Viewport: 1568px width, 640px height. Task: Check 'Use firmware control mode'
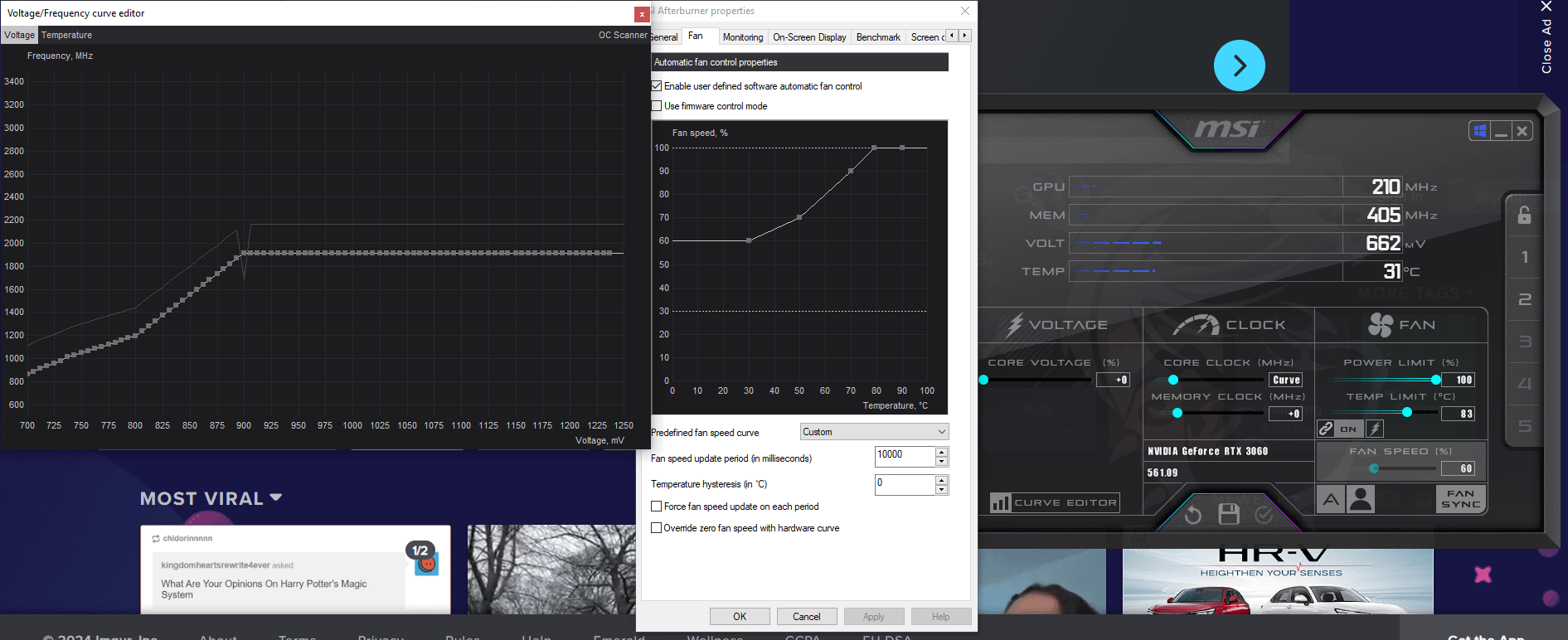click(x=657, y=106)
